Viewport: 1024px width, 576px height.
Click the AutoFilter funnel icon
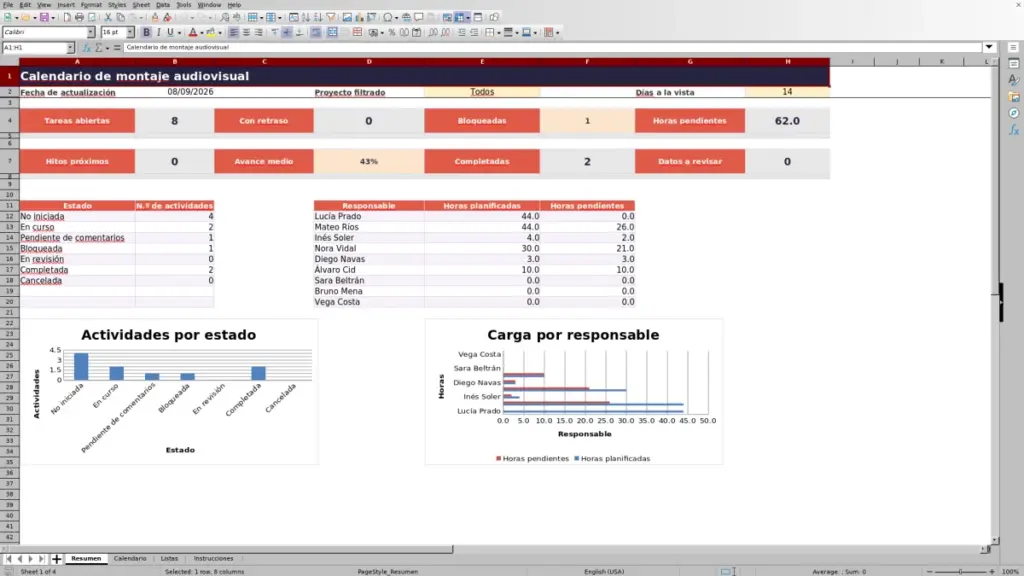(x=330, y=18)
